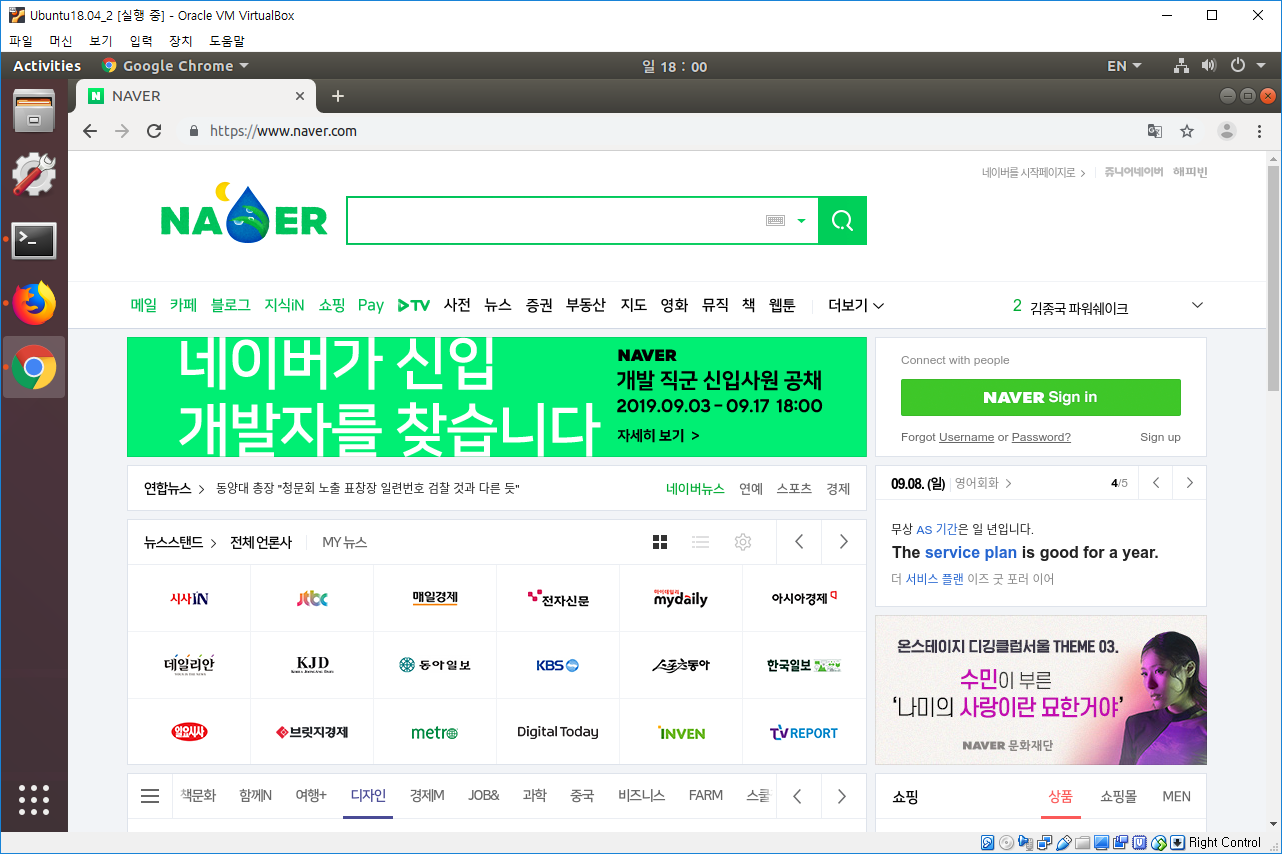Screen dimensions: 1282x854
Task: Open the EN input language dropdown
Action: point(1124,66)
